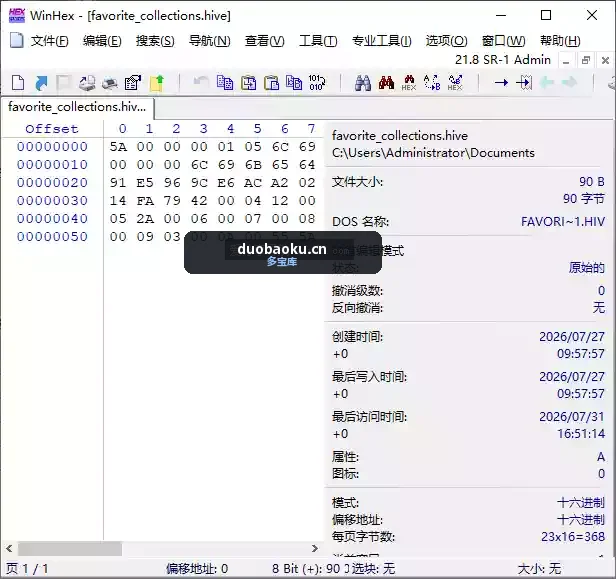Click hex byte FA in row 00000030
Viewport: 616px width, 579px height.
(x=145, y=201)
